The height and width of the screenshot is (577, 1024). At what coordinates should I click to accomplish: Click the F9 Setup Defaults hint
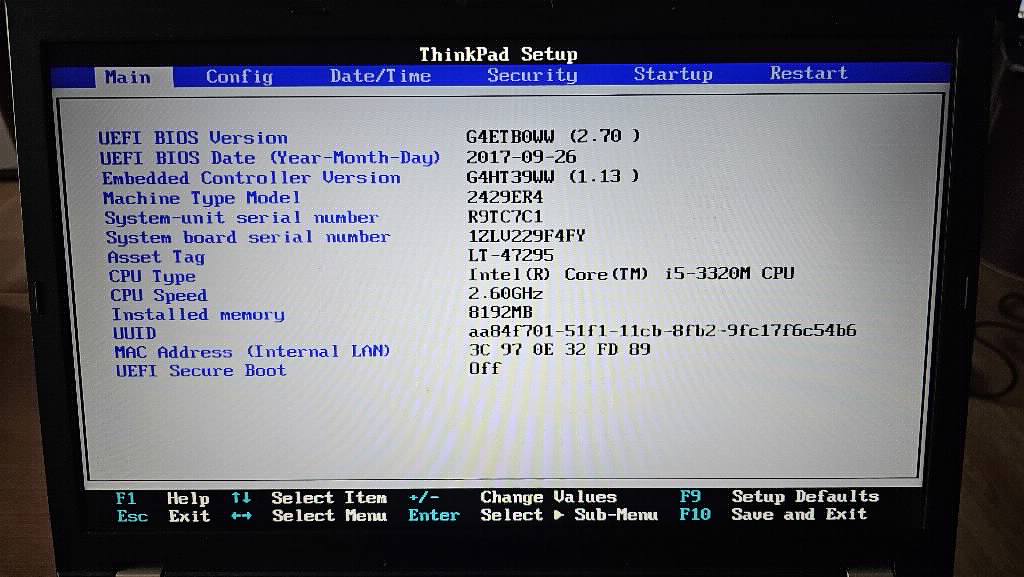click(779, 496)
